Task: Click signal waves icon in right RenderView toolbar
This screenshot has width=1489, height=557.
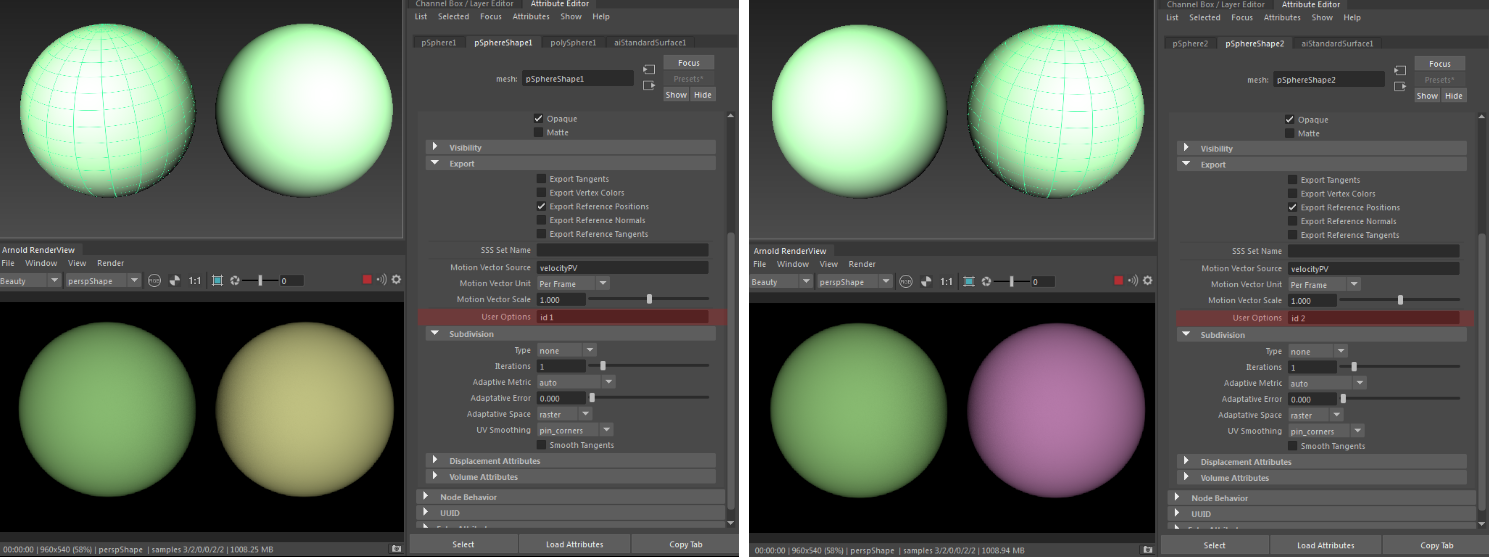Action: [1132, 281]
